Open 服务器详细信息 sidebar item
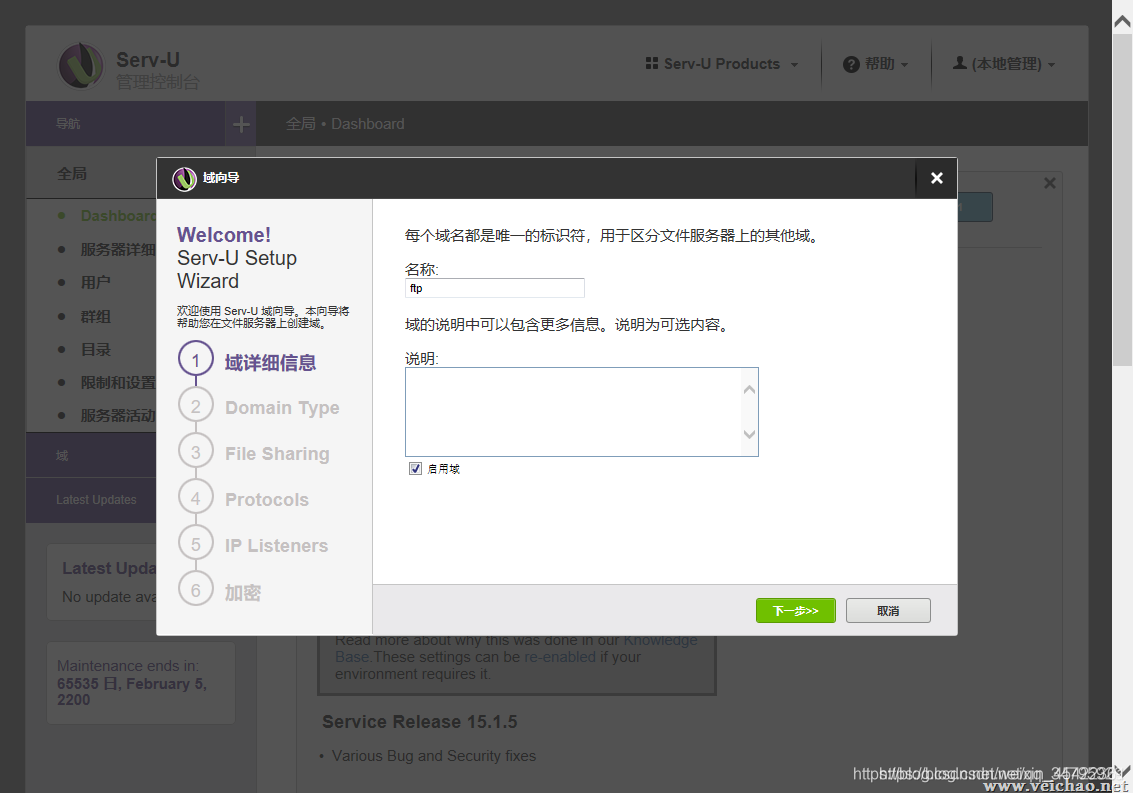This screenshot has height=793, width=1133. pyautogui.click(x=118, y=249)
